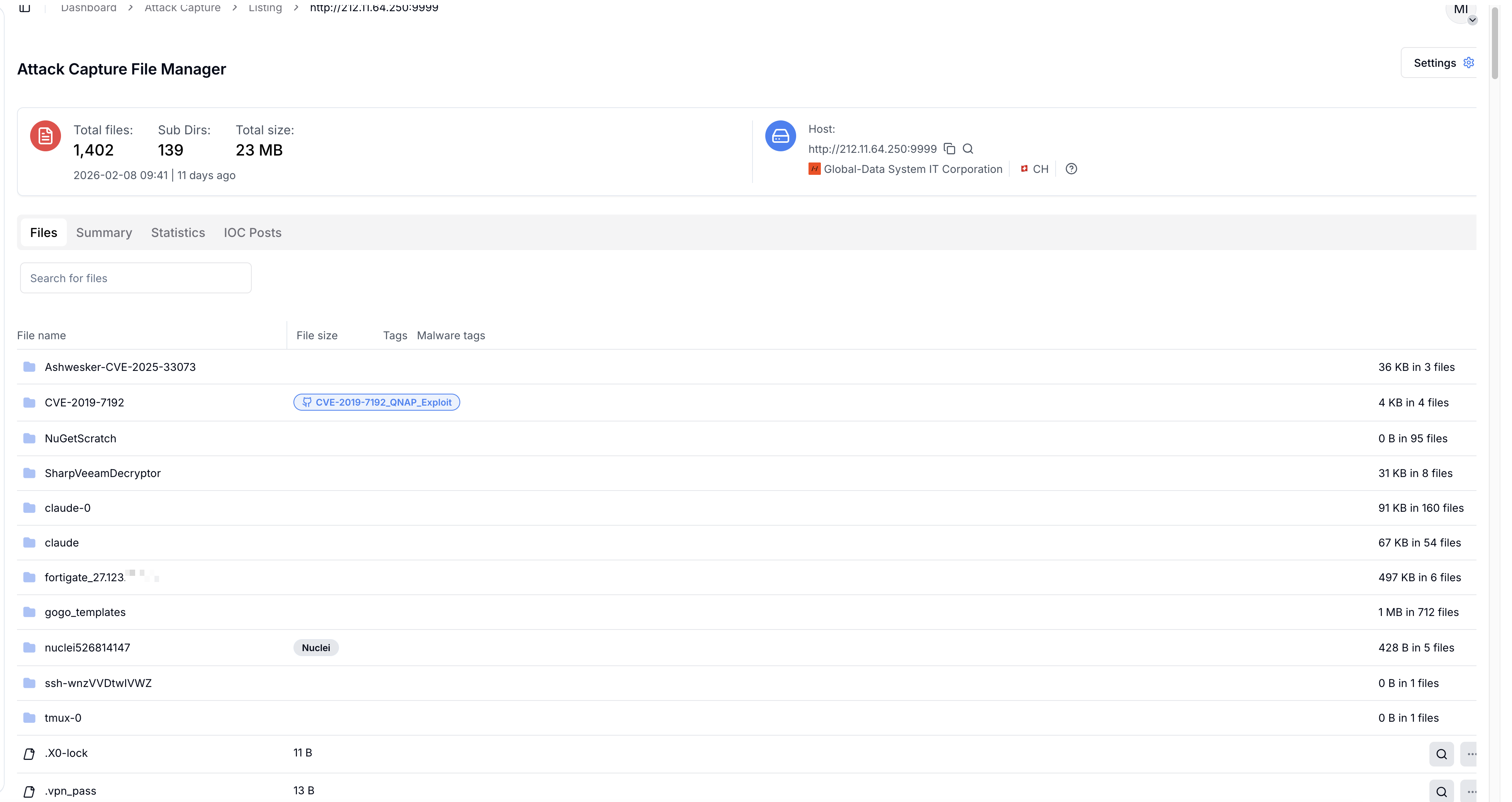Inspect the .X0-lock file with magnifier icon

1441,754
